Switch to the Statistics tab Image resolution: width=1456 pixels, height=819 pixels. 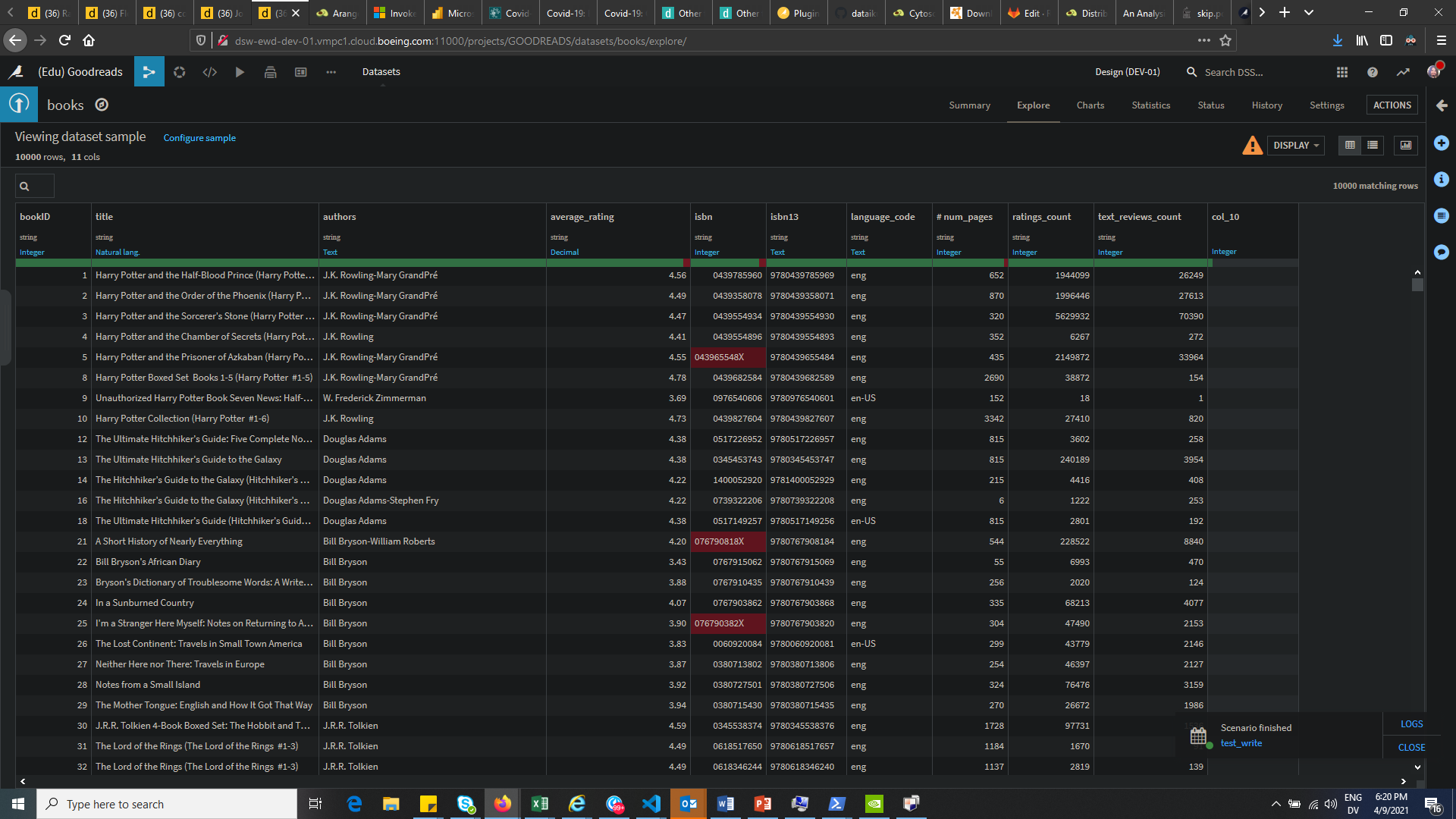point(1150,105)
